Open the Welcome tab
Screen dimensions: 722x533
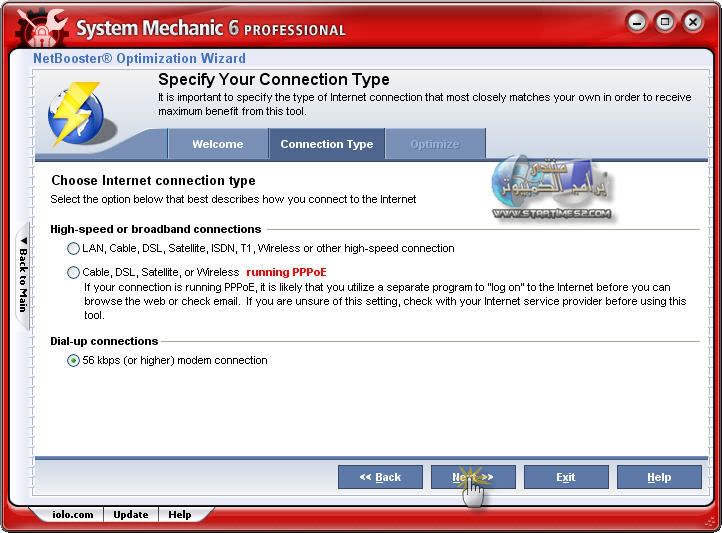pos(218,144)
